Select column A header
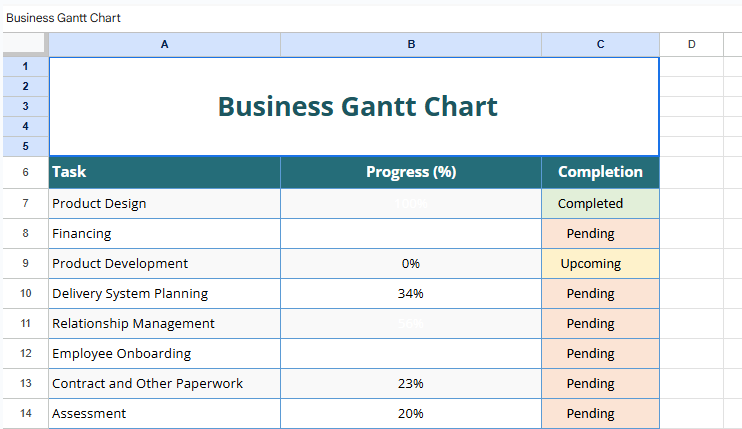 pos(164,44)
